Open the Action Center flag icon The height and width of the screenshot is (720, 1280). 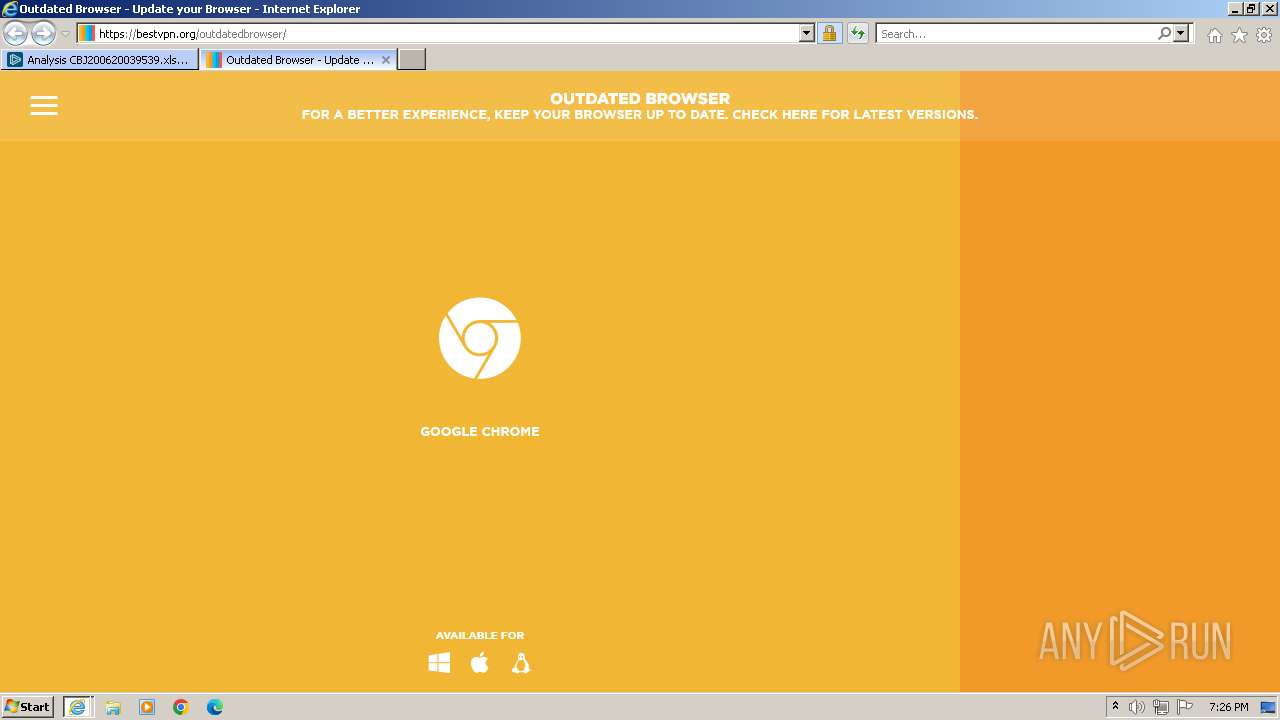[1185, 707]
